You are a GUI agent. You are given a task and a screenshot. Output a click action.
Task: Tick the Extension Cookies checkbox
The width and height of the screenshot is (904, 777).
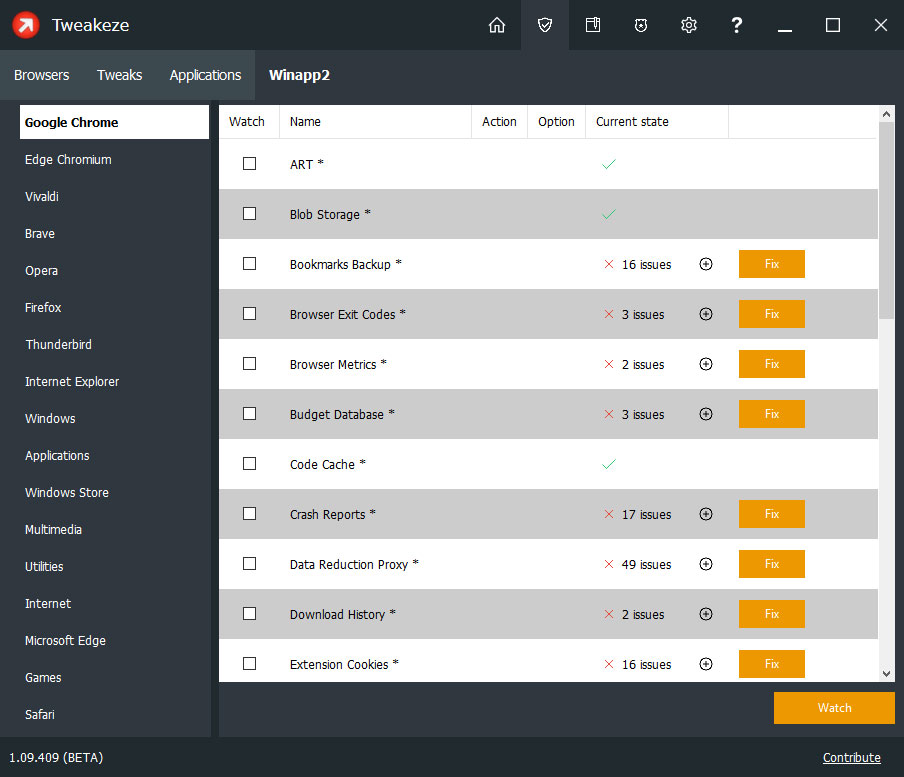tap(249, 663)
